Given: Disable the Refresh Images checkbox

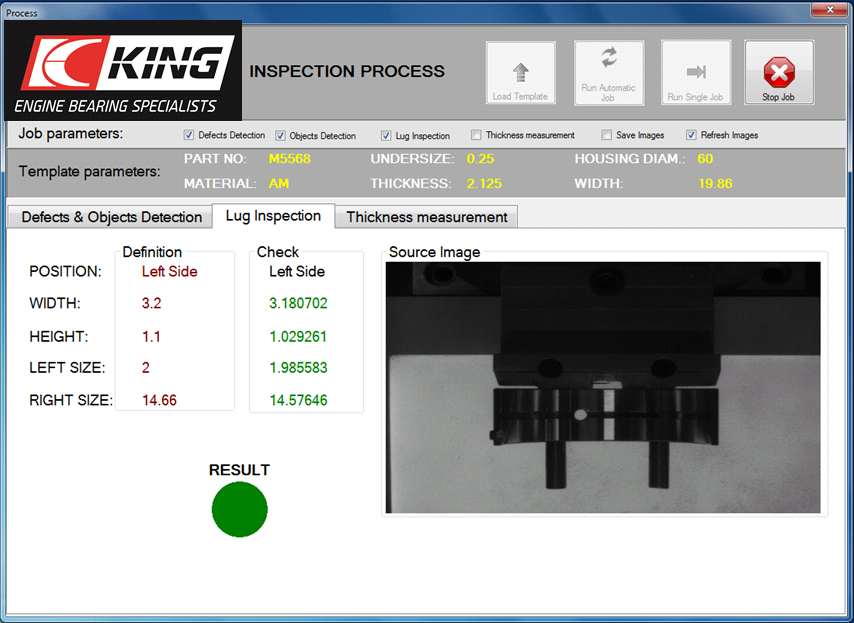Looking at the screenshot, I should pos(691,135).
